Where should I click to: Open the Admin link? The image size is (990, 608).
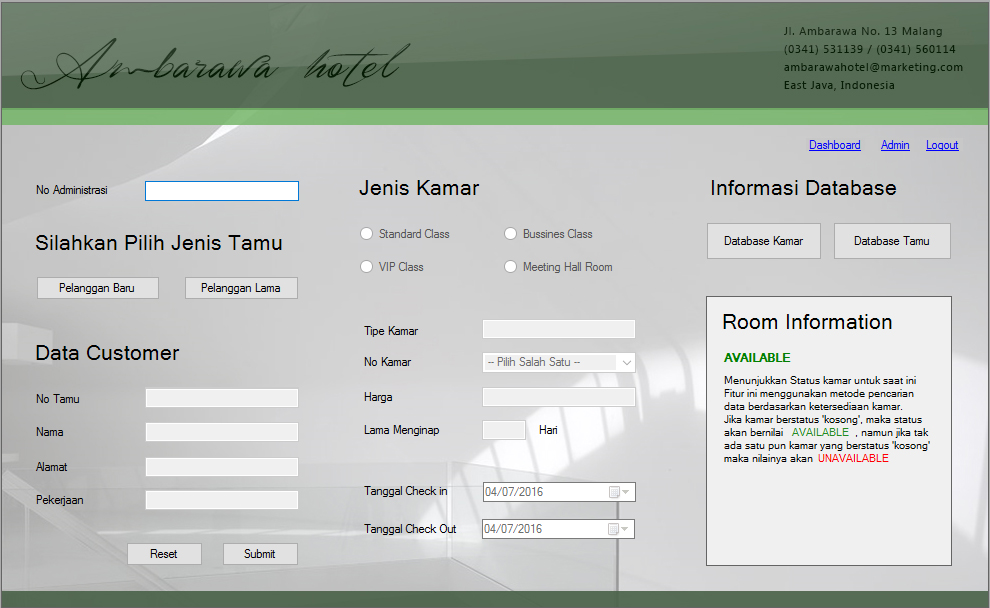pyautogui.click(x=895, y=145)
